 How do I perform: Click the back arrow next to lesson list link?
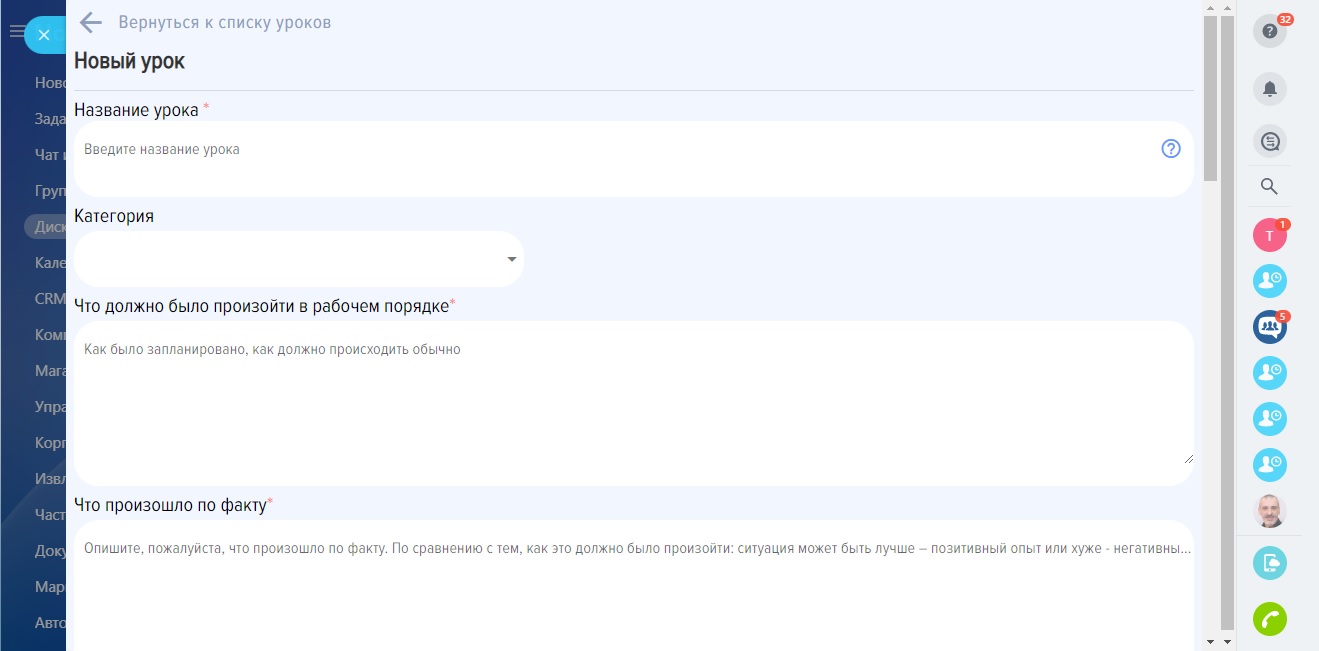coord(91,22)
